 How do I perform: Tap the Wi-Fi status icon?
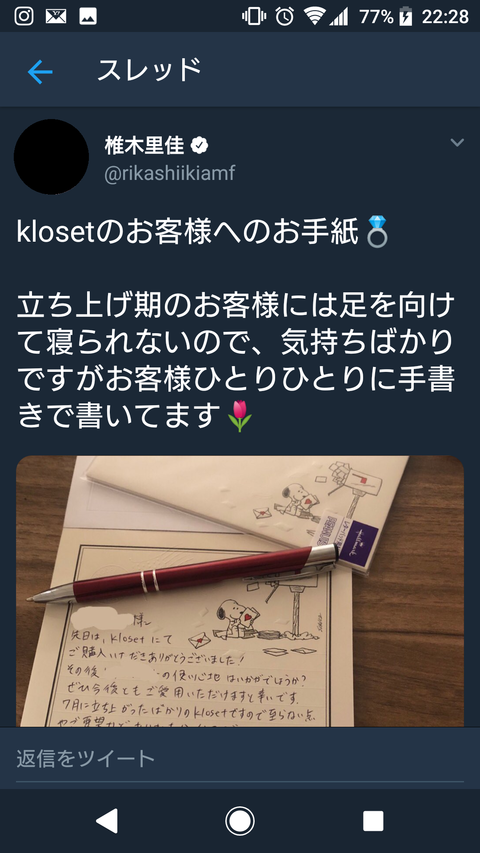[x=315, y=16]
